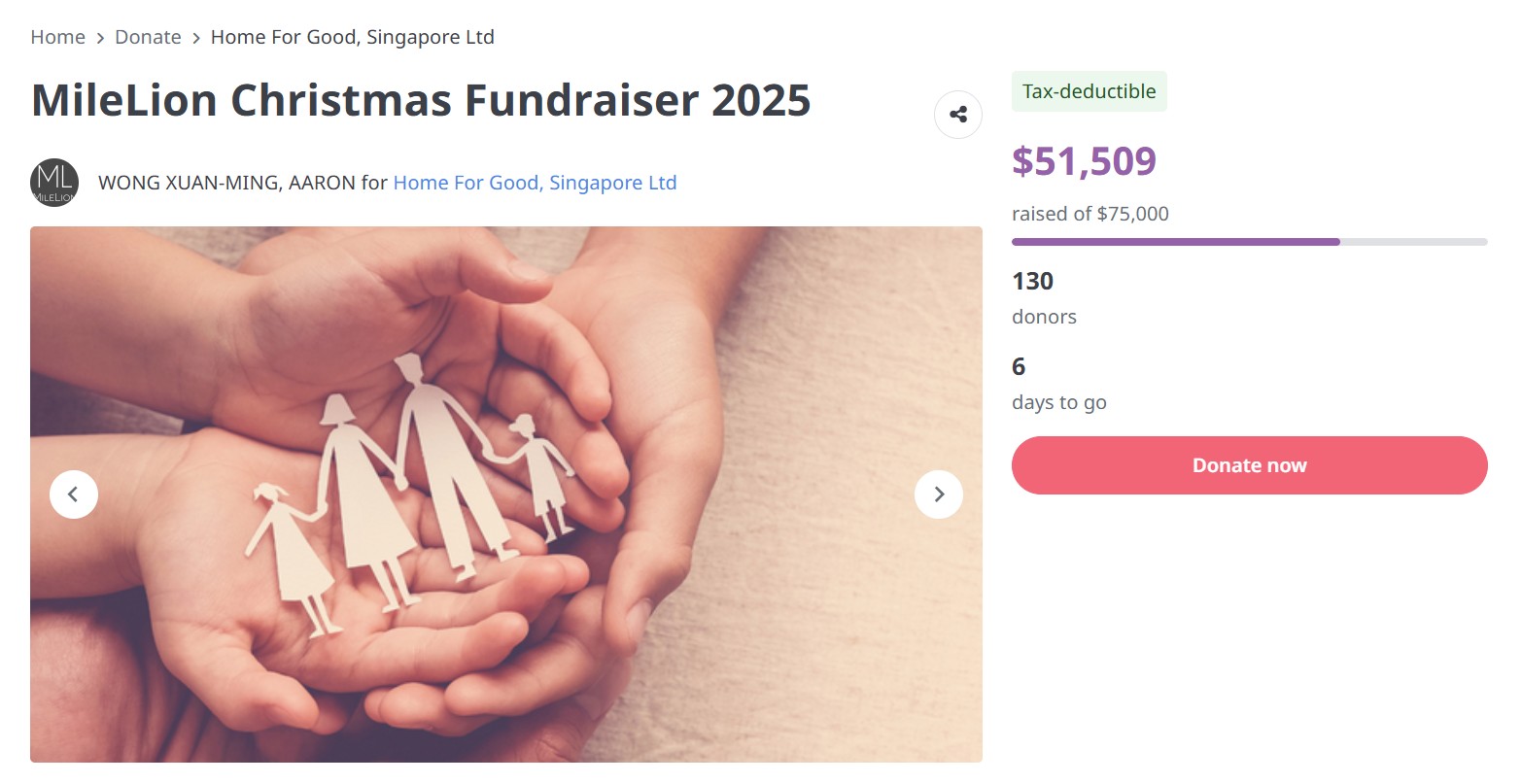Screen dimensions: 1522x784
Task: Click the MileLion Christmas Fundraiser 2025 heading
Action: (x=421, y=100)
